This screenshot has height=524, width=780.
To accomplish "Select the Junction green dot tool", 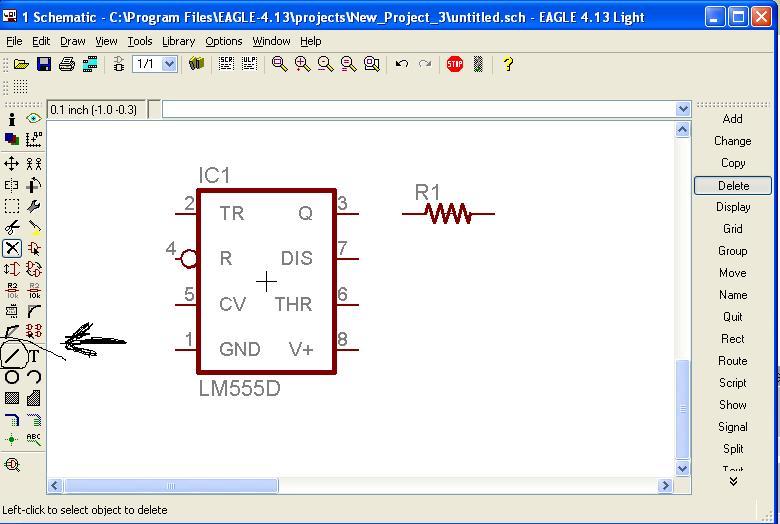I will click(x=12, y=440).
